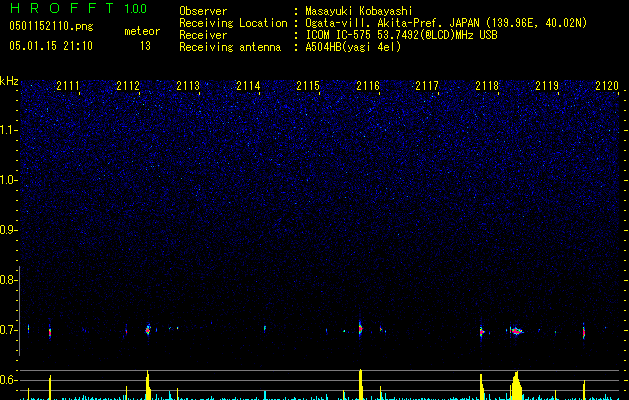Click the wide meteor echo between 2118 and 2119
The width and height of the screenshot is (629, 400).
point(517,331)
